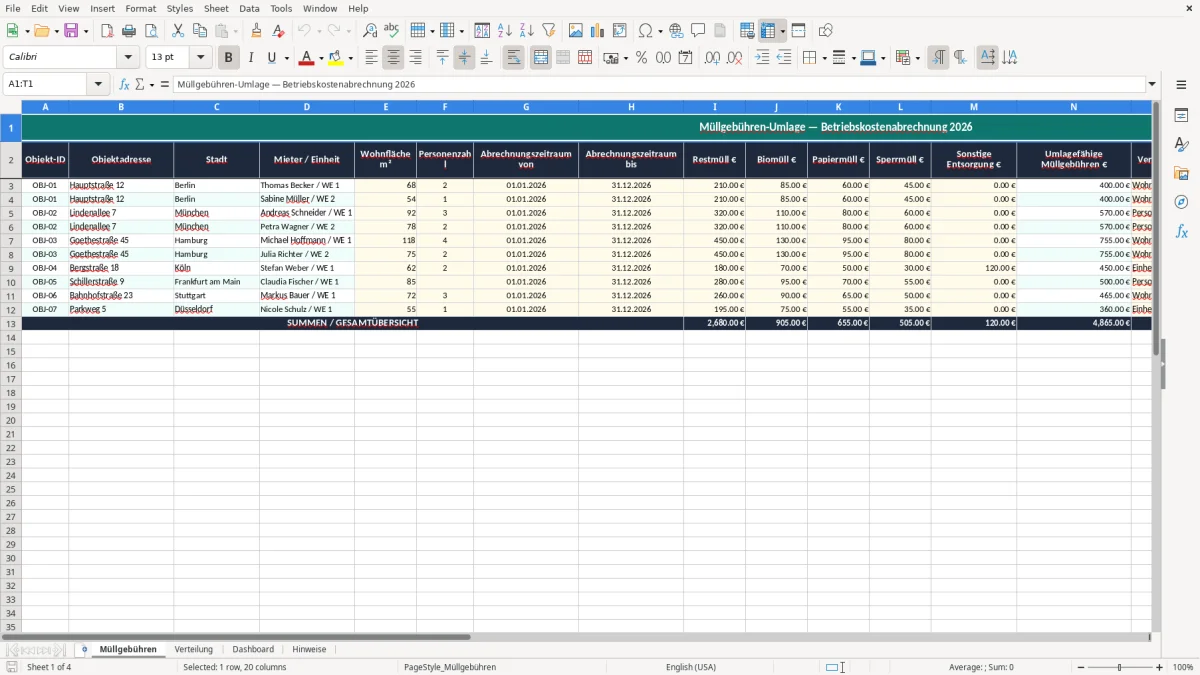
Task: Open the Function Wizard fx icon
Action: tap(124, 84)
